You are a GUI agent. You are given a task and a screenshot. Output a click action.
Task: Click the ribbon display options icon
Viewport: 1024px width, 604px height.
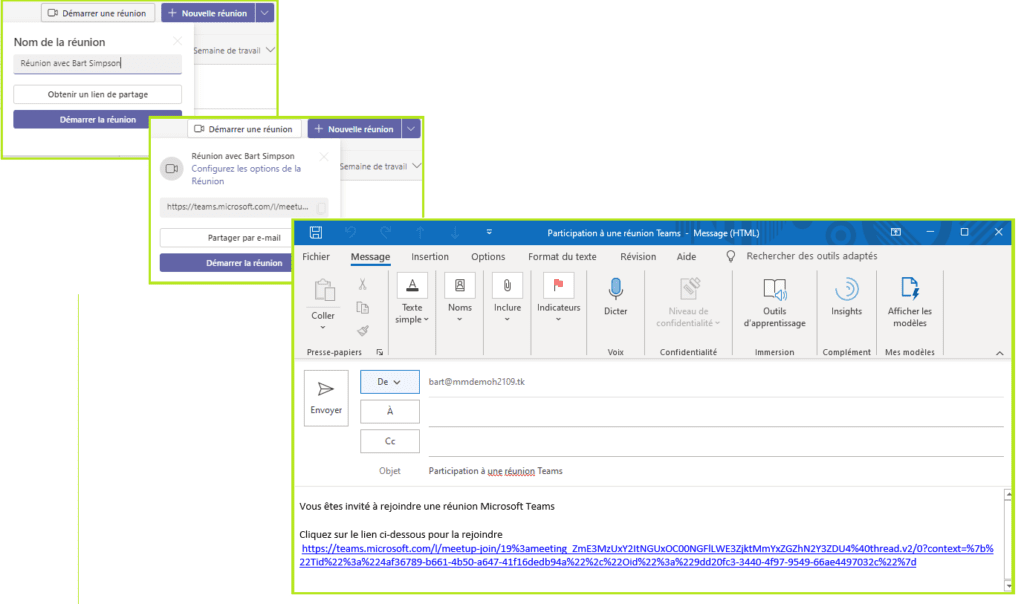click(895, 232)
